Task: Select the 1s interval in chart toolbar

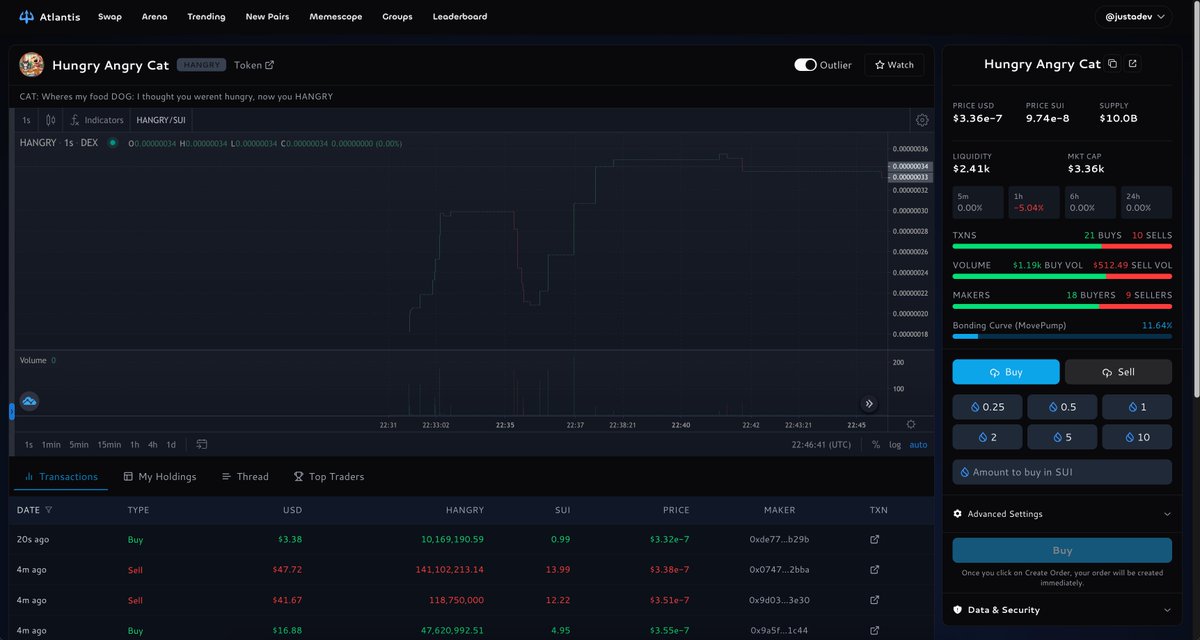Action: click(26, 120)
